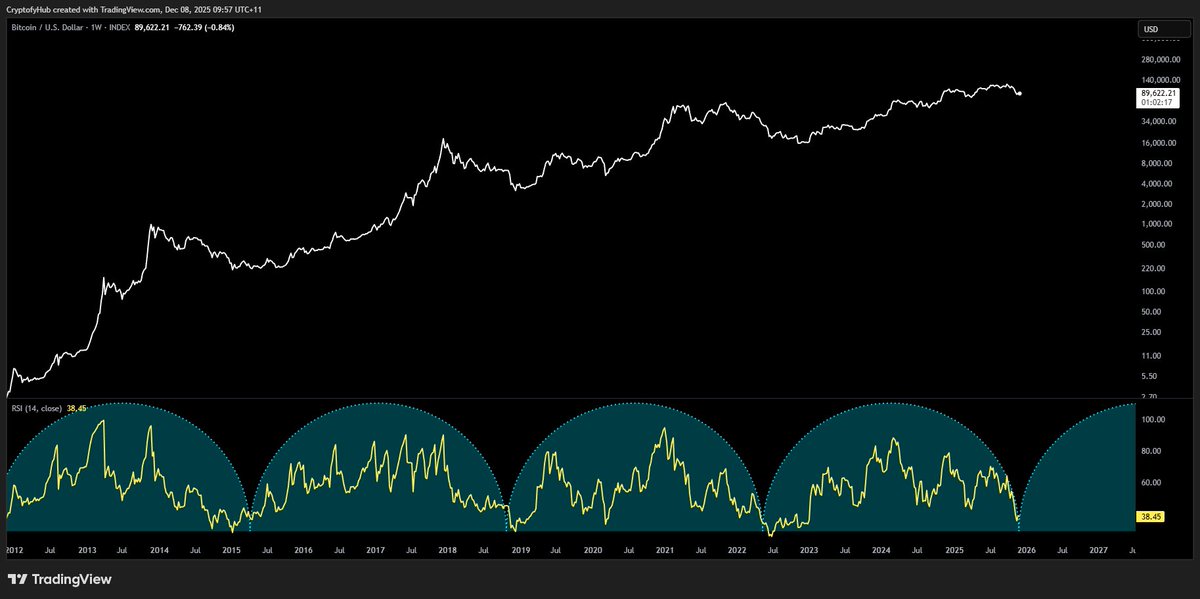Click the 2016 label on time axis

[x=303, y=550]
